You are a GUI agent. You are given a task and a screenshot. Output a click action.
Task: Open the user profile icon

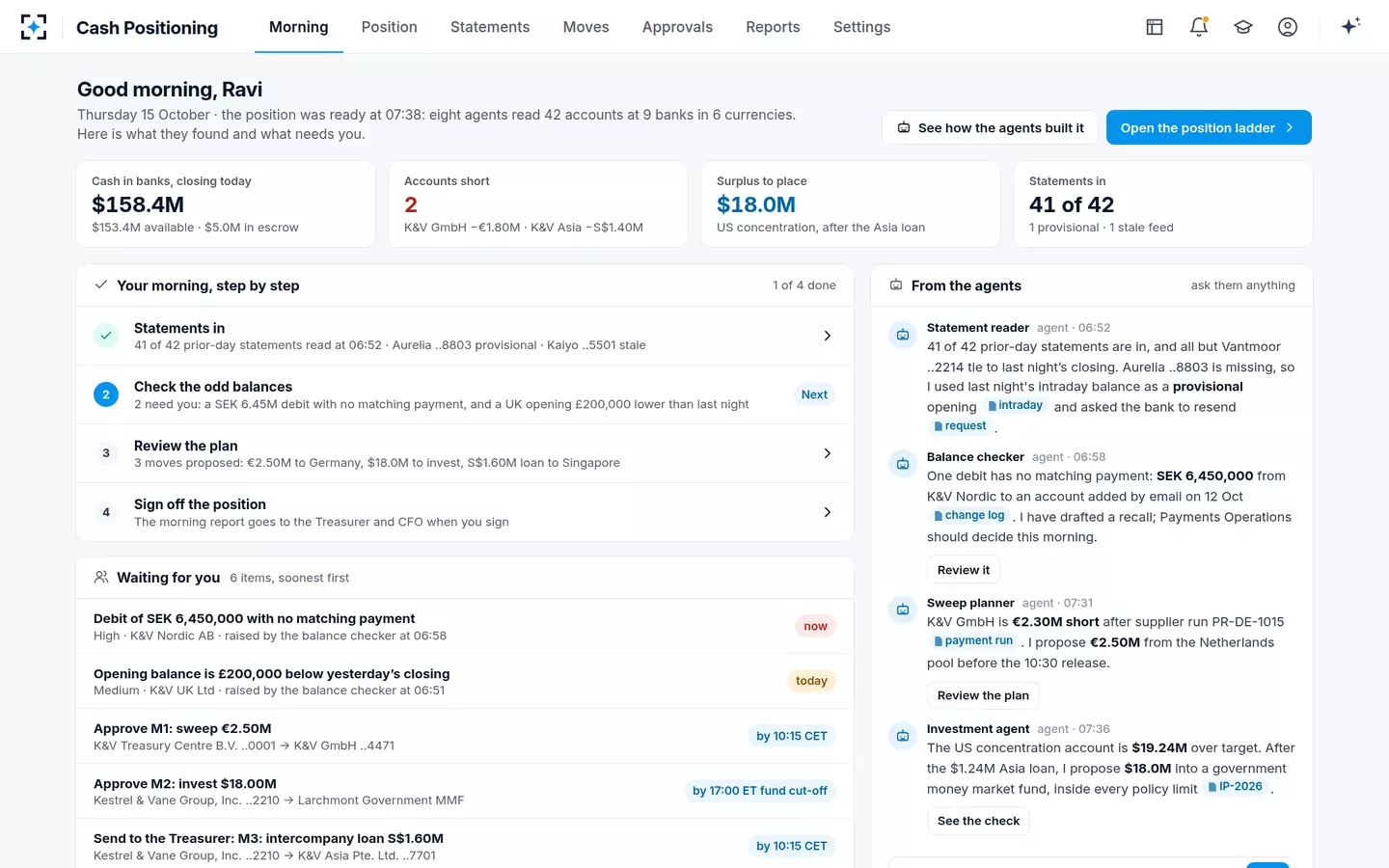tap(1288, 27)
